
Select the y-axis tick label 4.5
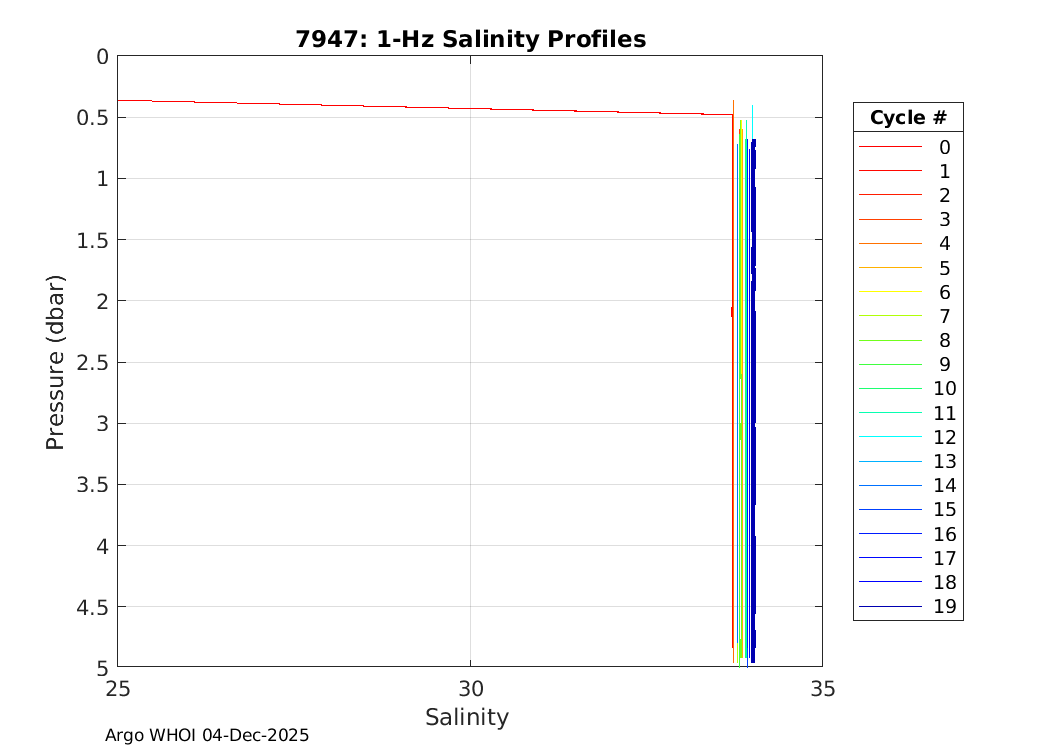[92, 606]
